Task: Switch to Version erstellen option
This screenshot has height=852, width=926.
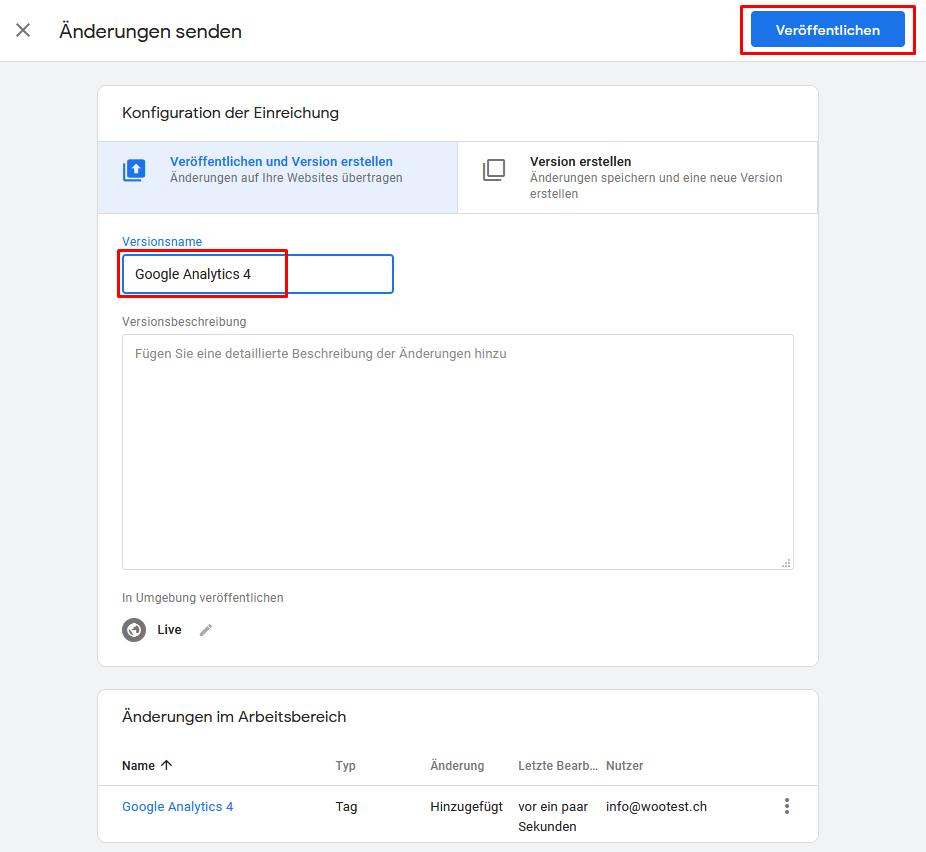Action: pyautogui.click(x=637, y=177)
